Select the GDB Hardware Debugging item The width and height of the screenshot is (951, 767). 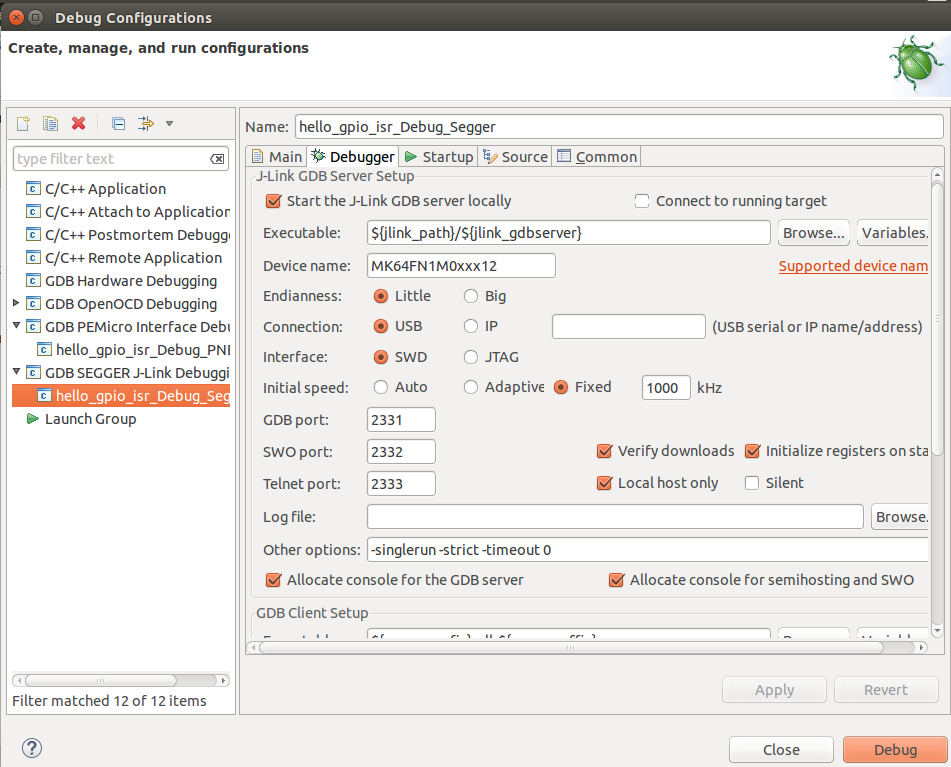(121, 281)
